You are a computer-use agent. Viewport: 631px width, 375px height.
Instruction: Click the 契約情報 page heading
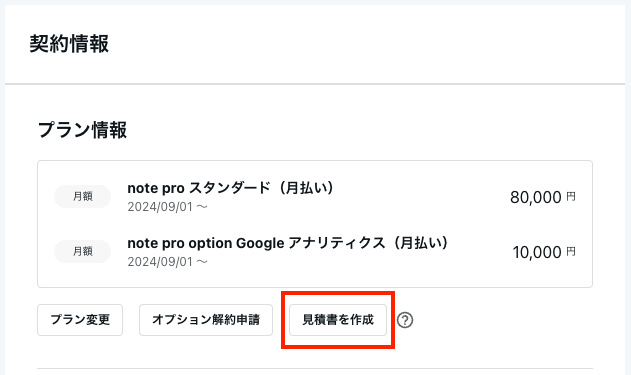[x=69, y=43]
